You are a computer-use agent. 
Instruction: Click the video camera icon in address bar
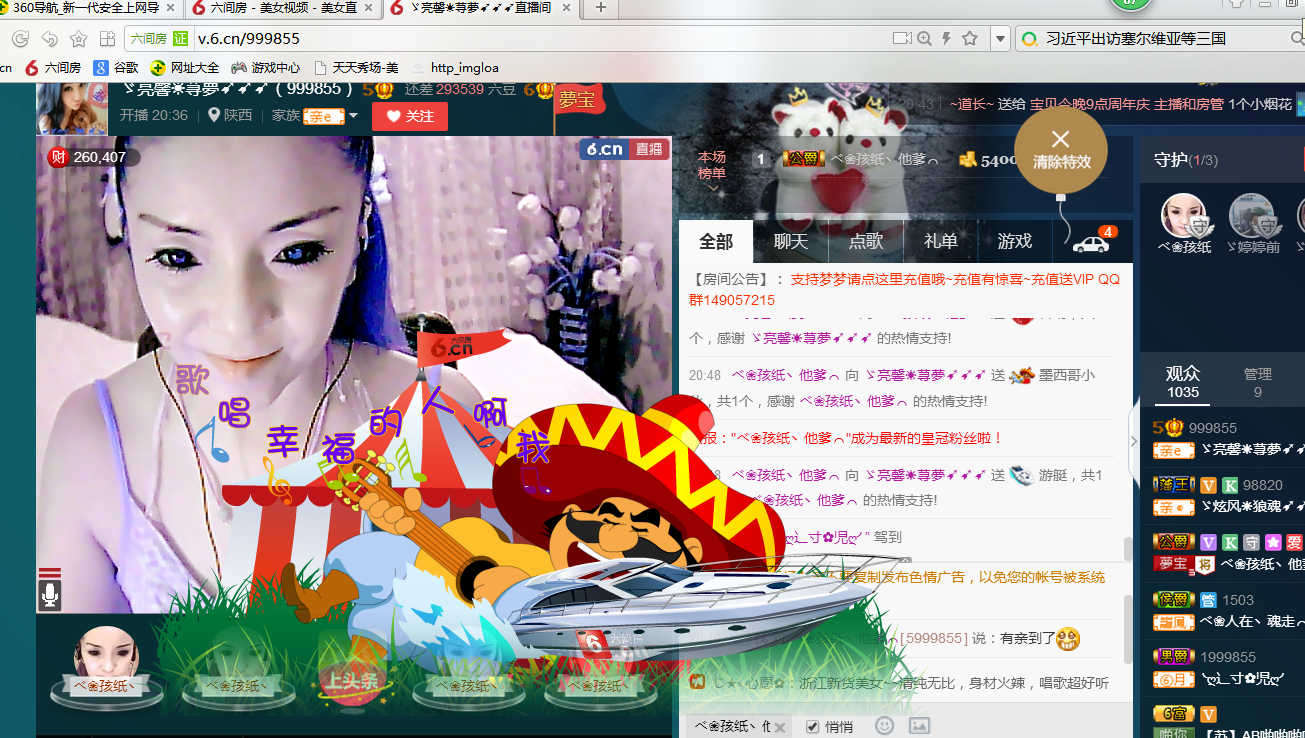901,39
